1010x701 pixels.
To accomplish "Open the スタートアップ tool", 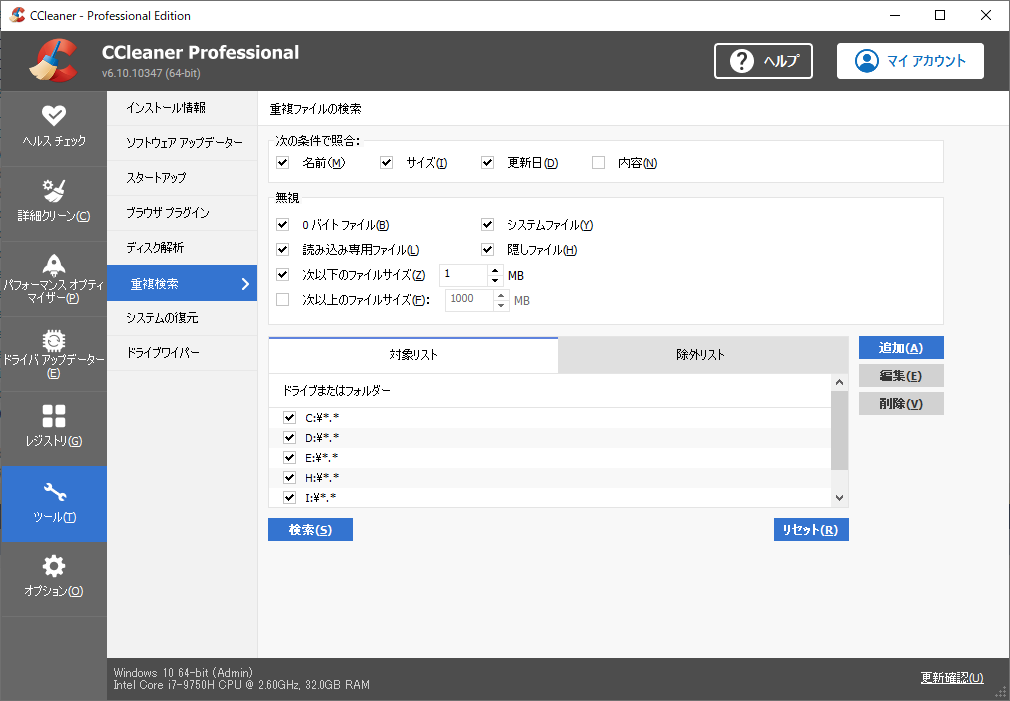I will pos(182,178).
